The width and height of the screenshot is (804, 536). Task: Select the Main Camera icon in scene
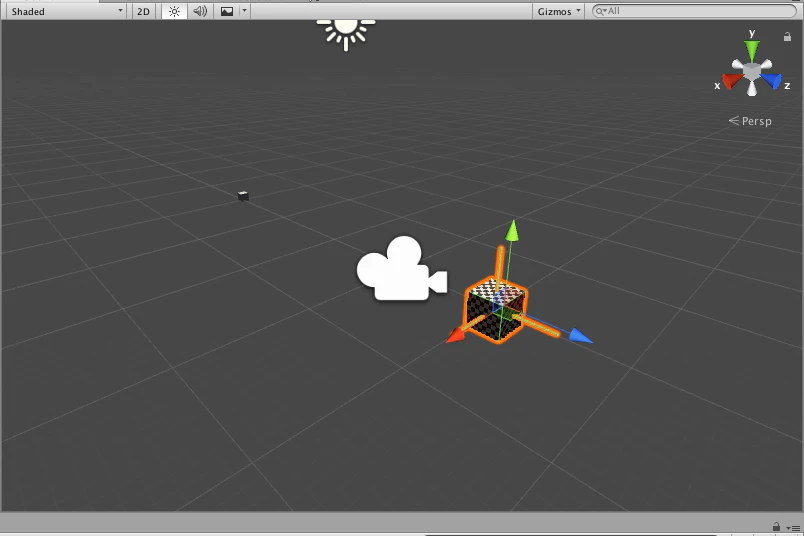coord(401,268)
